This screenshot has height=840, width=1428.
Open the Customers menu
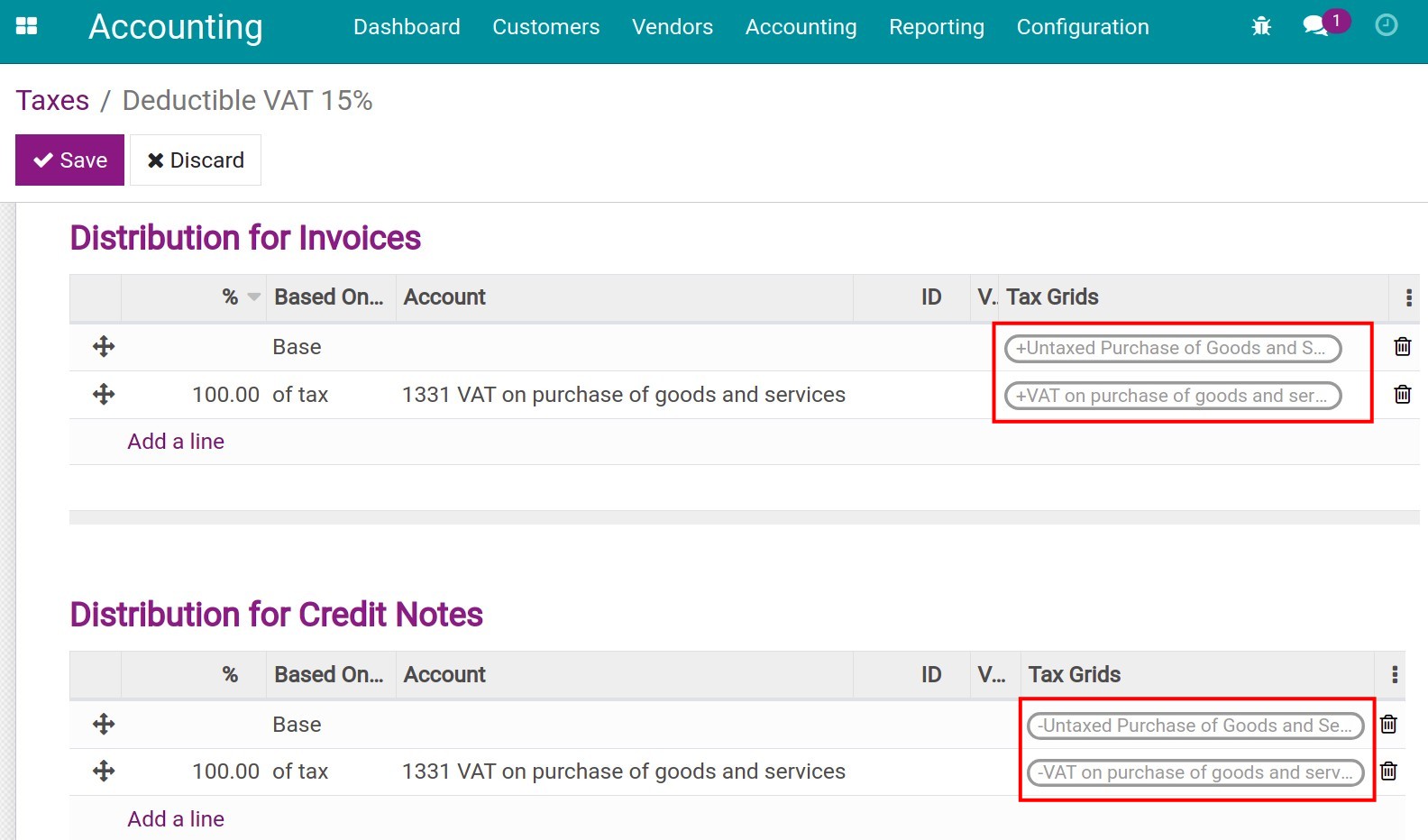coord(545,27)
